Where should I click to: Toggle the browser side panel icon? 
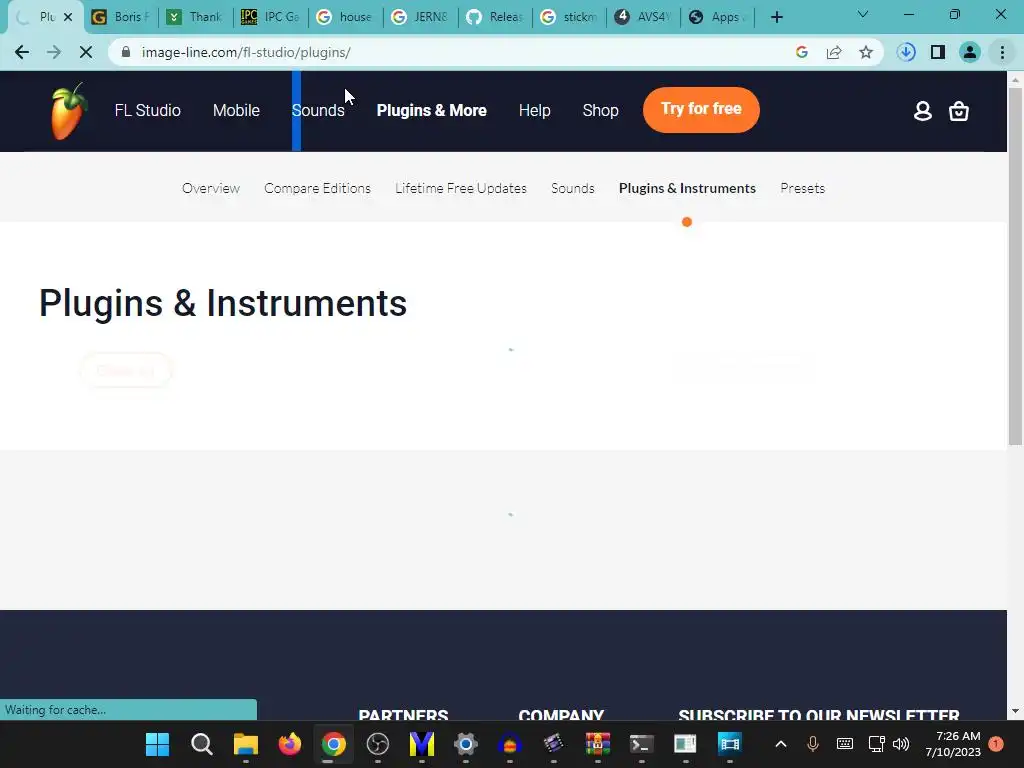coord(938,52)
